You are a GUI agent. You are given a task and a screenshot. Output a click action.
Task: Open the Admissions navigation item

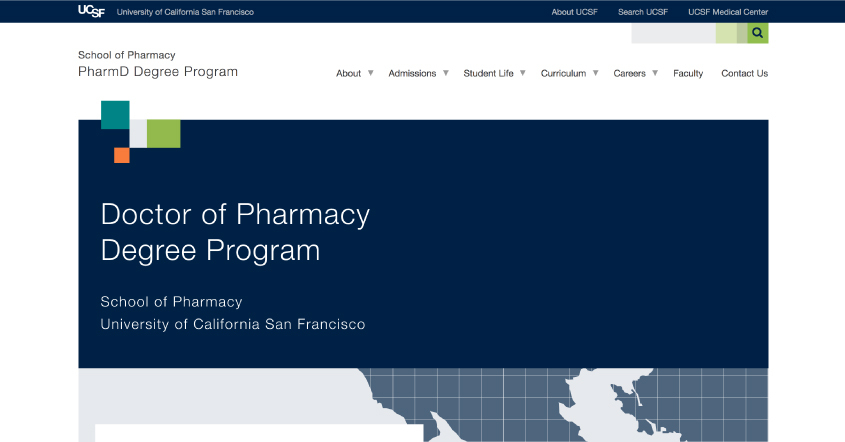(x=412, y=73)
